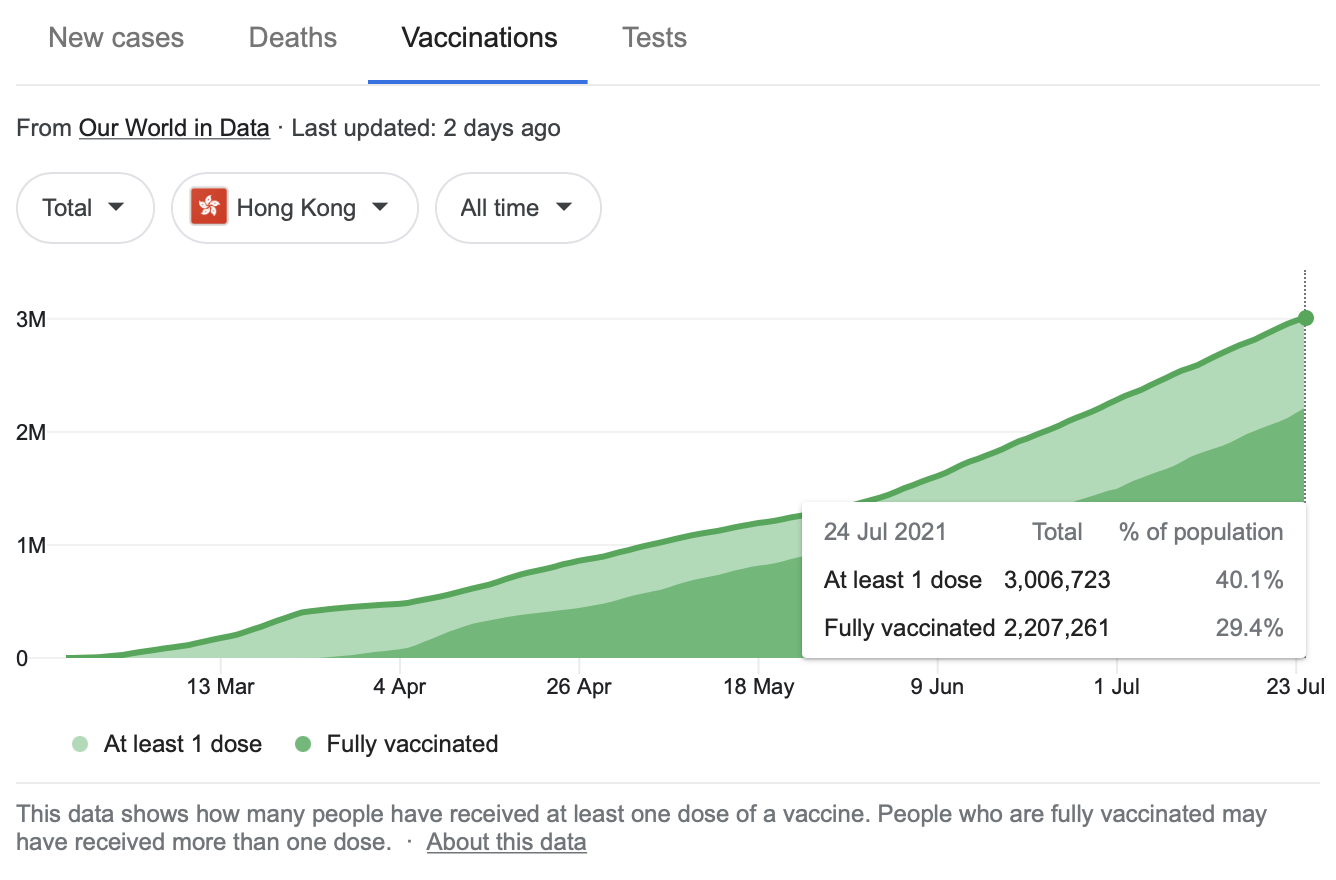
Task: Expand the Hong Kong region dropdown
Action: pos(294,208)
